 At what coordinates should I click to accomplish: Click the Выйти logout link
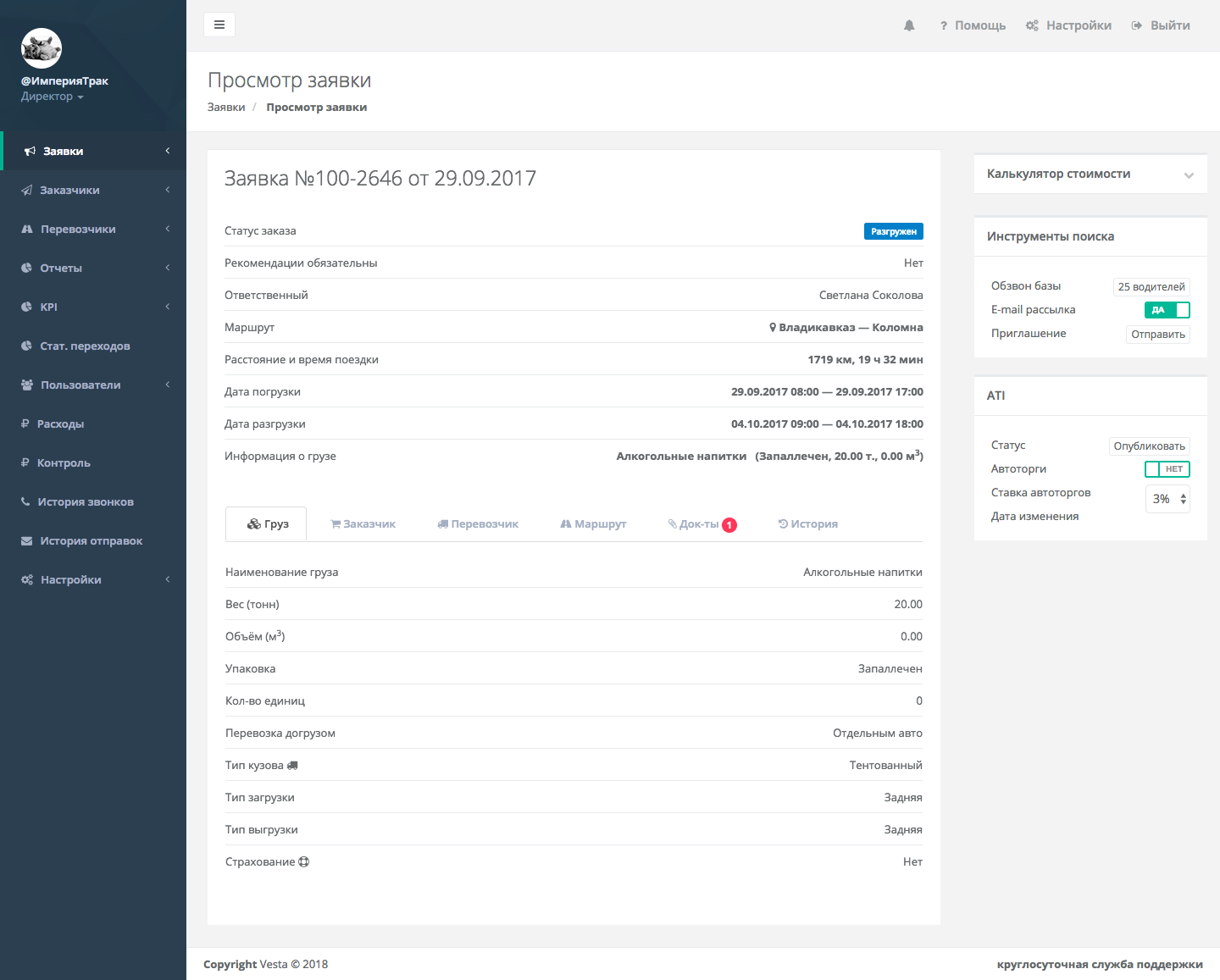pos(1161,25)
